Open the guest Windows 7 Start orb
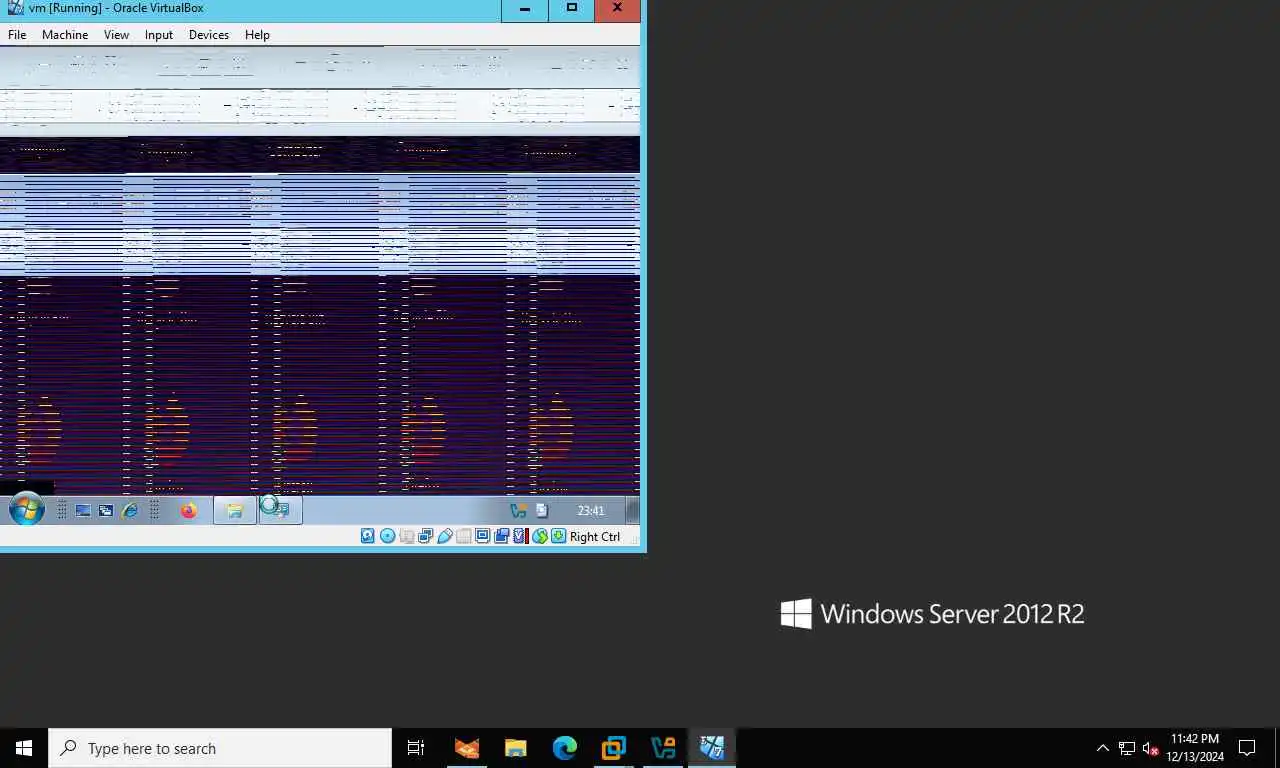This screenshot has width=1280, height=768. [x=27, y=510]
